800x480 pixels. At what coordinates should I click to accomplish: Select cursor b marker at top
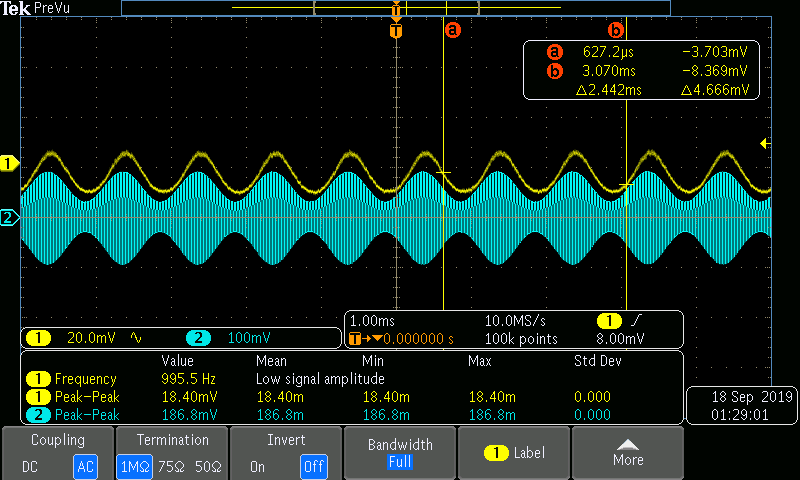pyautogui.click(x=616, y=30)
